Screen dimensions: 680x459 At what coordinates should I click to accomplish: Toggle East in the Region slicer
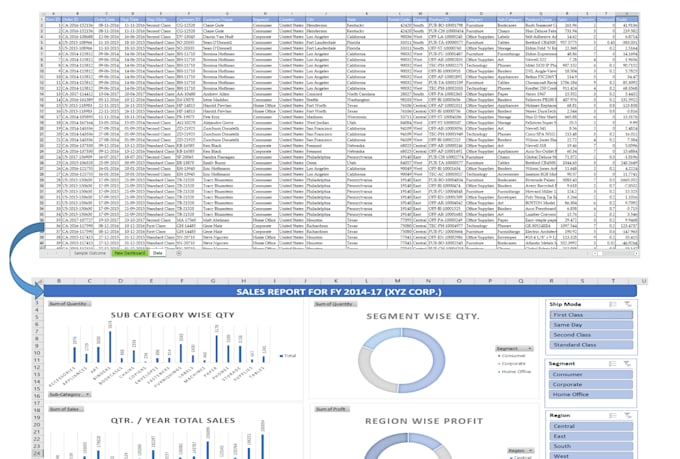(591, 436)
